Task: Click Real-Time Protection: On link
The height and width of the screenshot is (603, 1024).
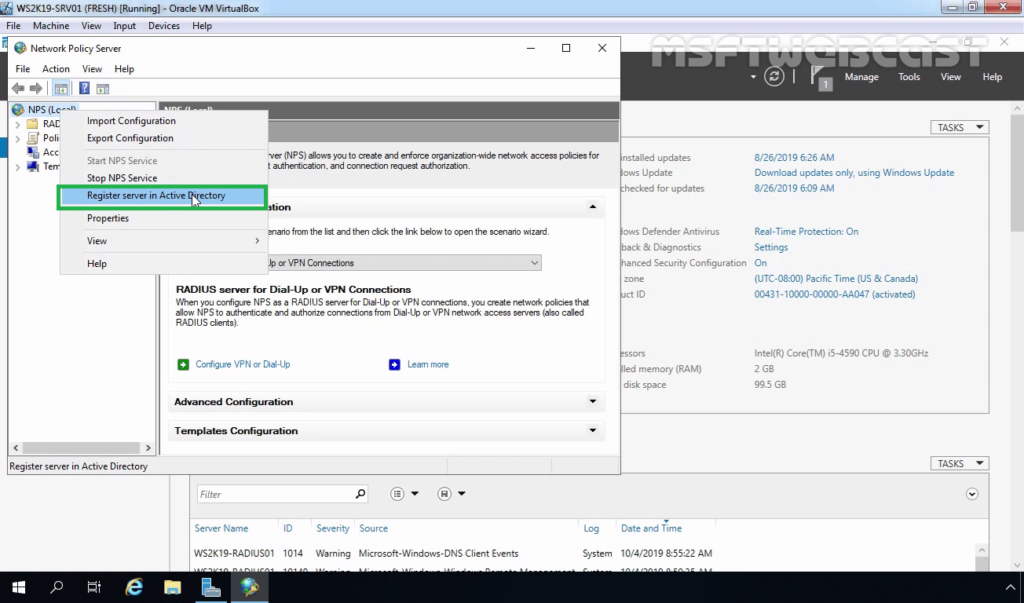Action: click(807, 231)
